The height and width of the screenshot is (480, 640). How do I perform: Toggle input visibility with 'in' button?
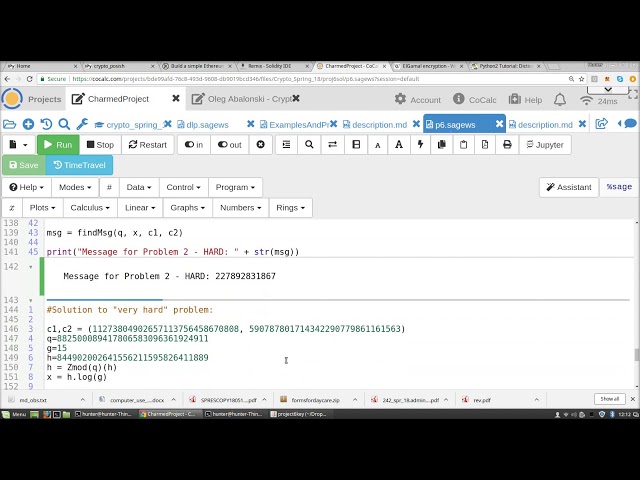[193, 144]
